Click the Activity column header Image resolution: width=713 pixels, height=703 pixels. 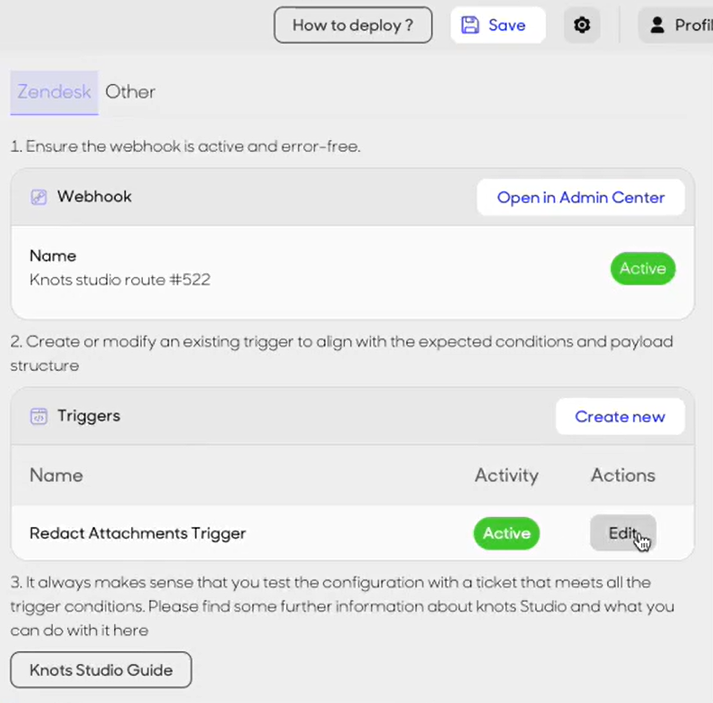point(507,475)
